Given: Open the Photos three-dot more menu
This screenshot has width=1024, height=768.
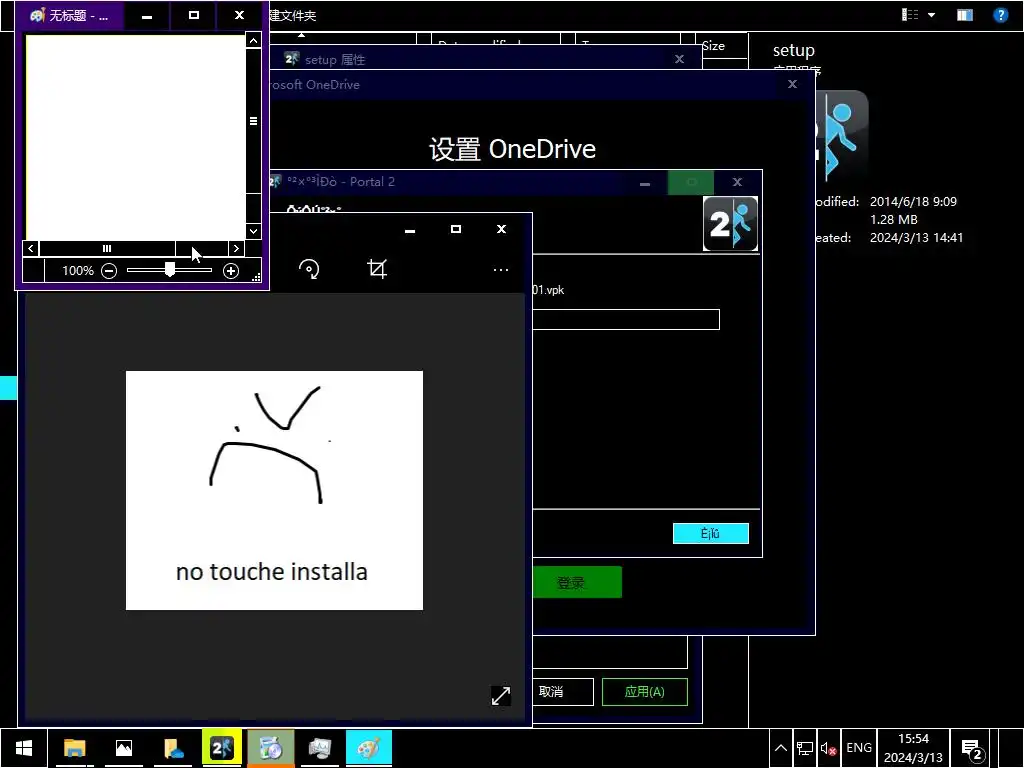Looking at the screenshot, I should click(x=501, y=270).
